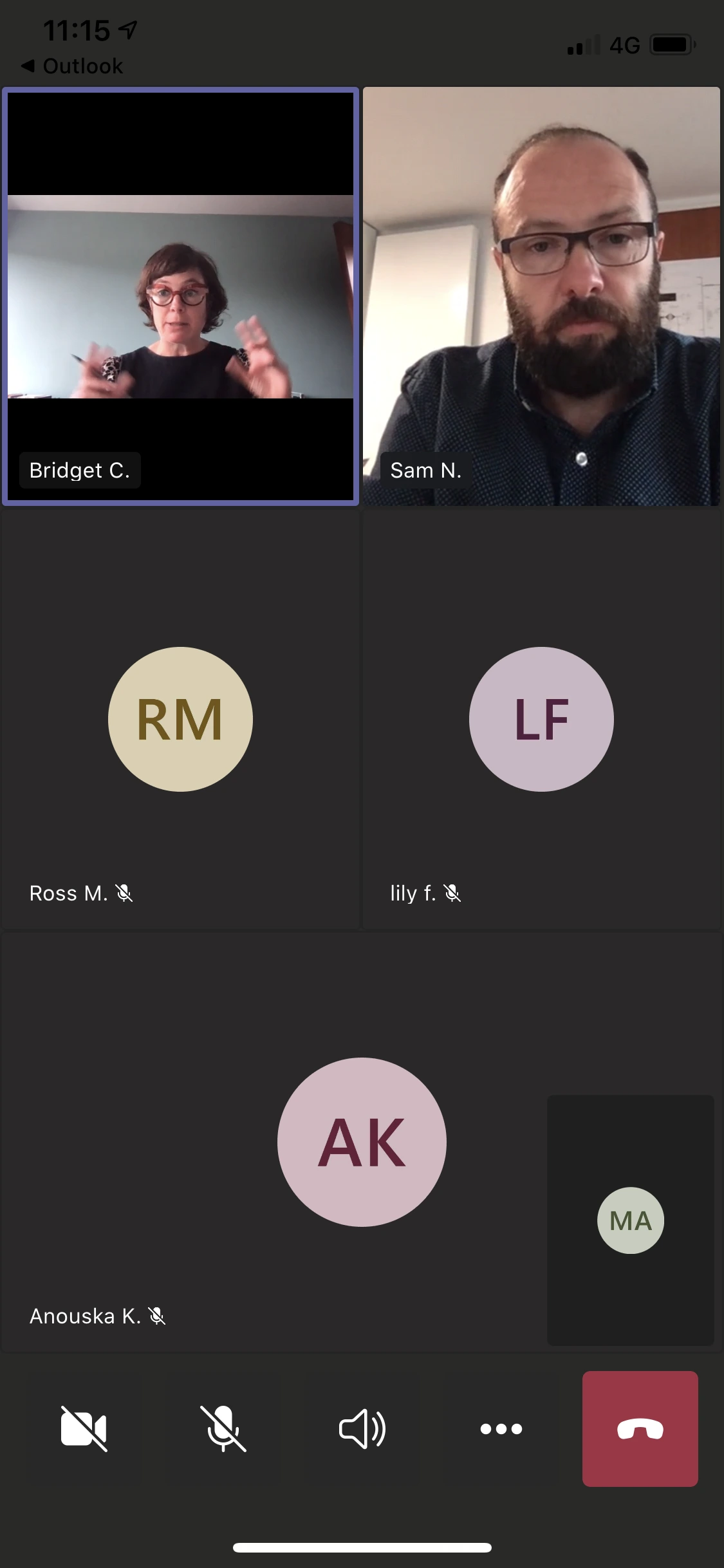
Task: Select Bridget C. video tile
Action: click(180, 296)
